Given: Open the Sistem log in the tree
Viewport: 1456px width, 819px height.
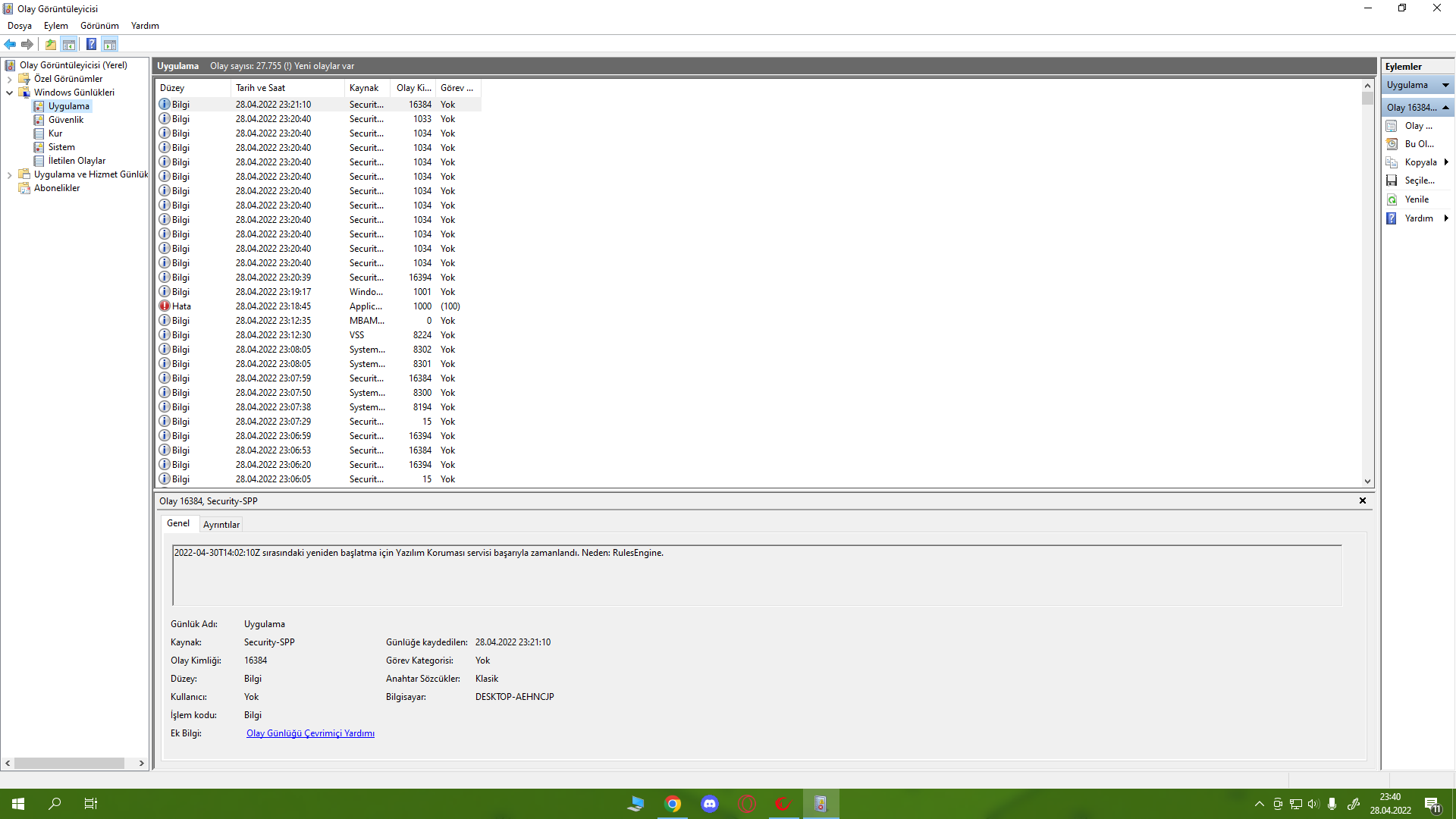Looking at the screenshot, I should [61, 147].
